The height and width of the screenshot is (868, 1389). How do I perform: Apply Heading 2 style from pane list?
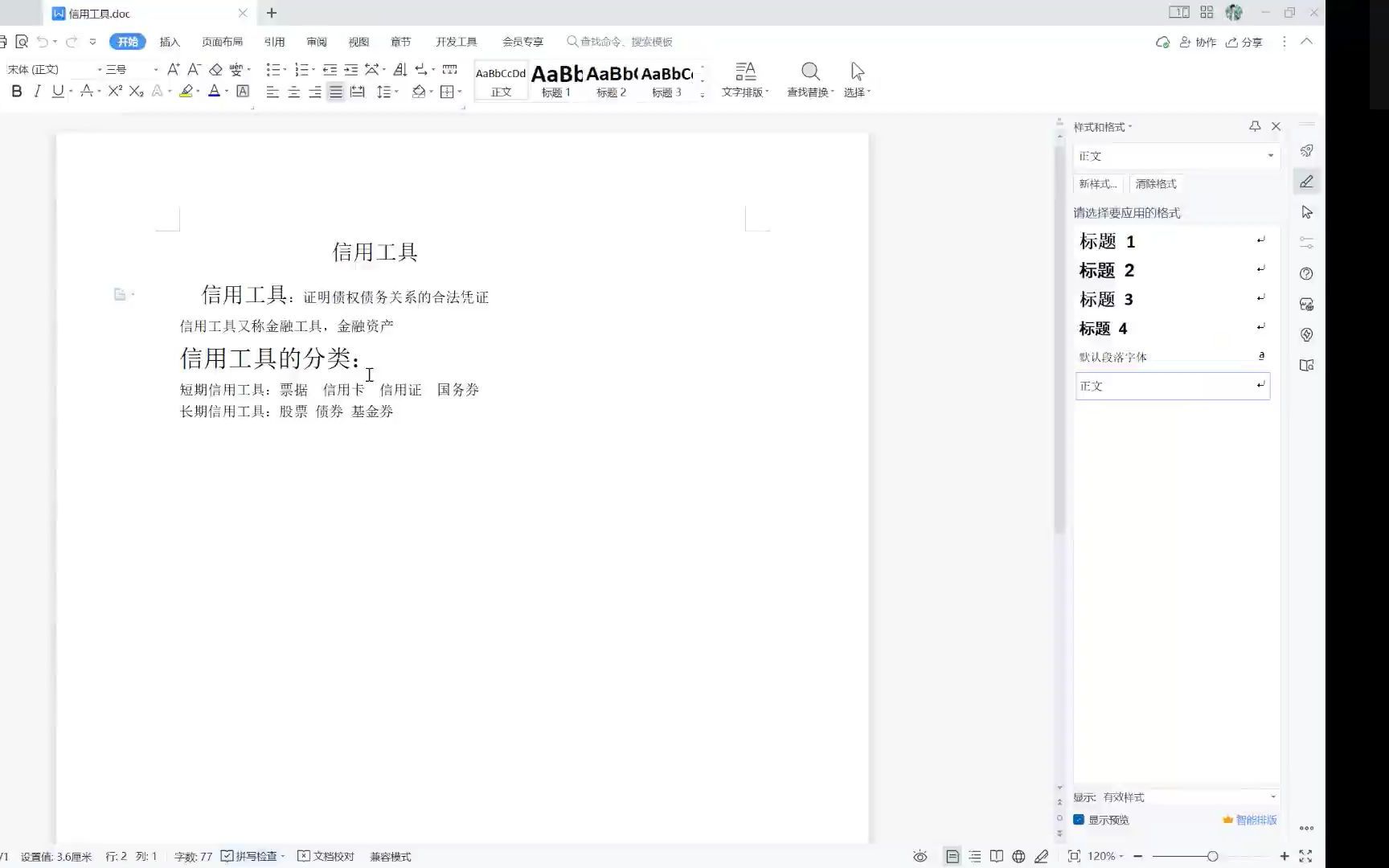tap(1172, 271)
